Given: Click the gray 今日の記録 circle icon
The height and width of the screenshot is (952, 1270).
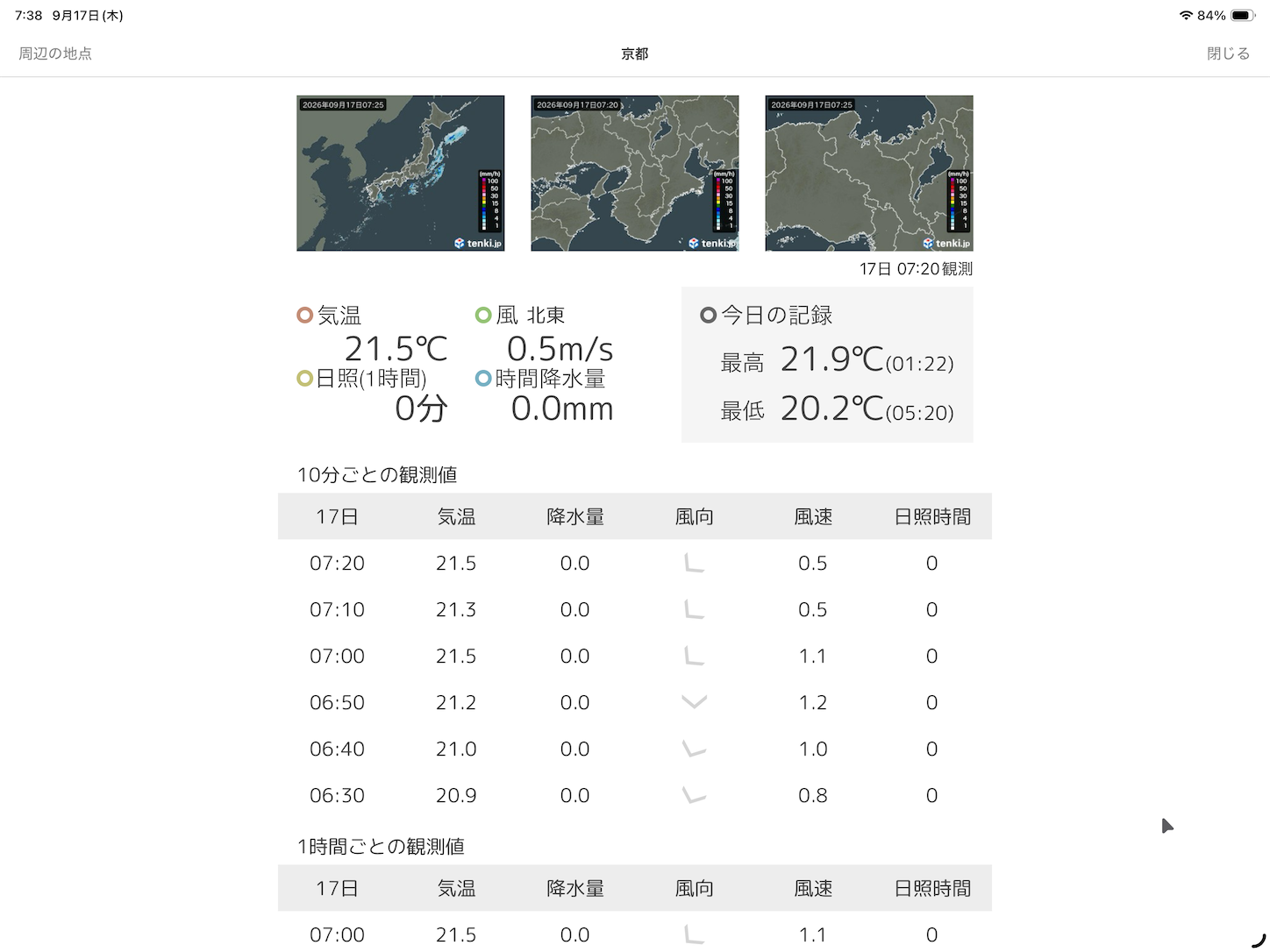Looking at the screenshot, I should pyautogui.click(x=709, y=315).
